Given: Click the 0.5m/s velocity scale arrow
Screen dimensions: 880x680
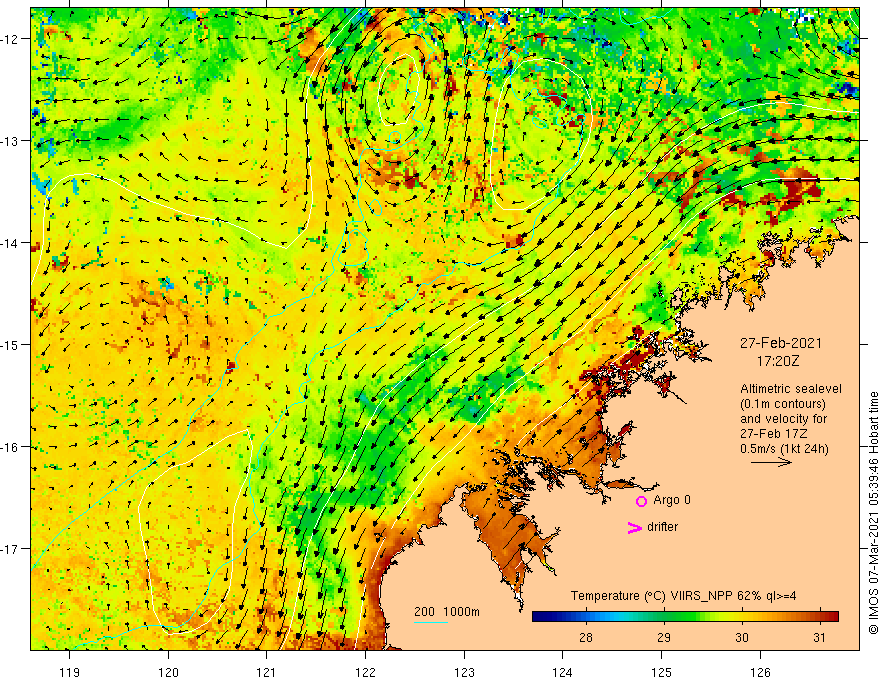Looking at the screenshot, I should pos(771,462).
